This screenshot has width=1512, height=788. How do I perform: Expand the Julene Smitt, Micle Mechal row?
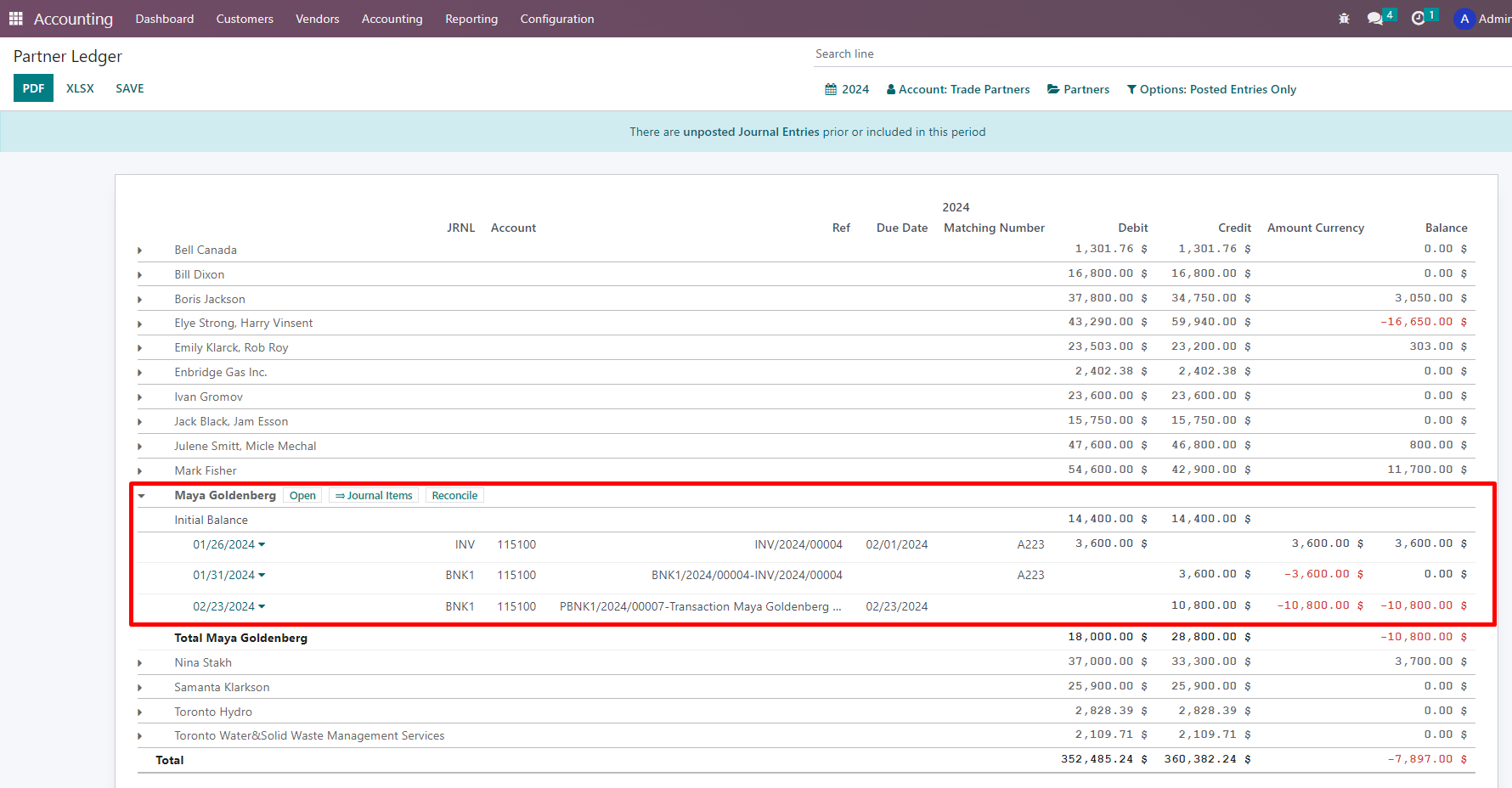[139, 447]
